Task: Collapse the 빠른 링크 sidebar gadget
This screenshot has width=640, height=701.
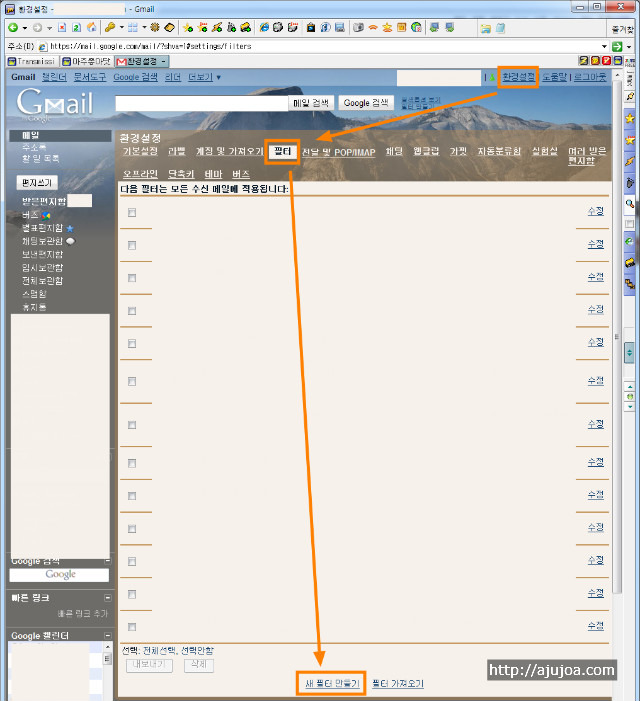Action: pyautogui.click(x=107, y=598)
